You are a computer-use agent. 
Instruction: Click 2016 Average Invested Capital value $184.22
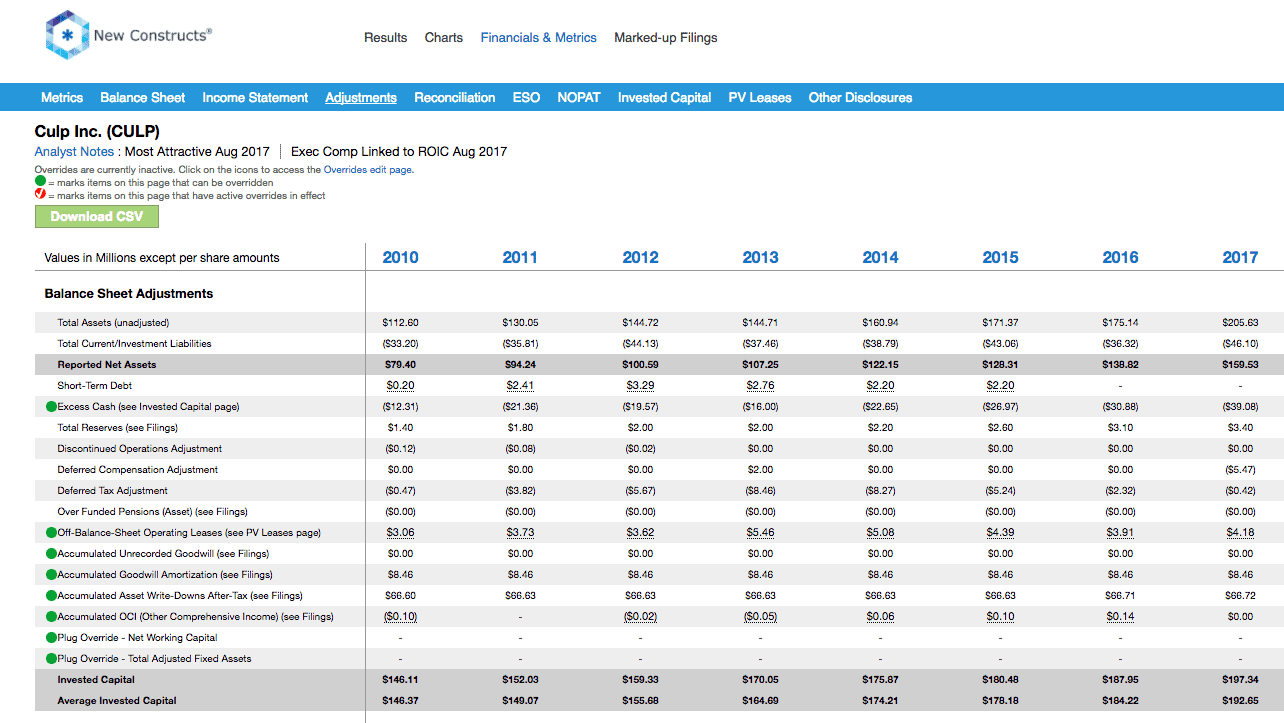pyautogui.click(x=1120, y=701)
